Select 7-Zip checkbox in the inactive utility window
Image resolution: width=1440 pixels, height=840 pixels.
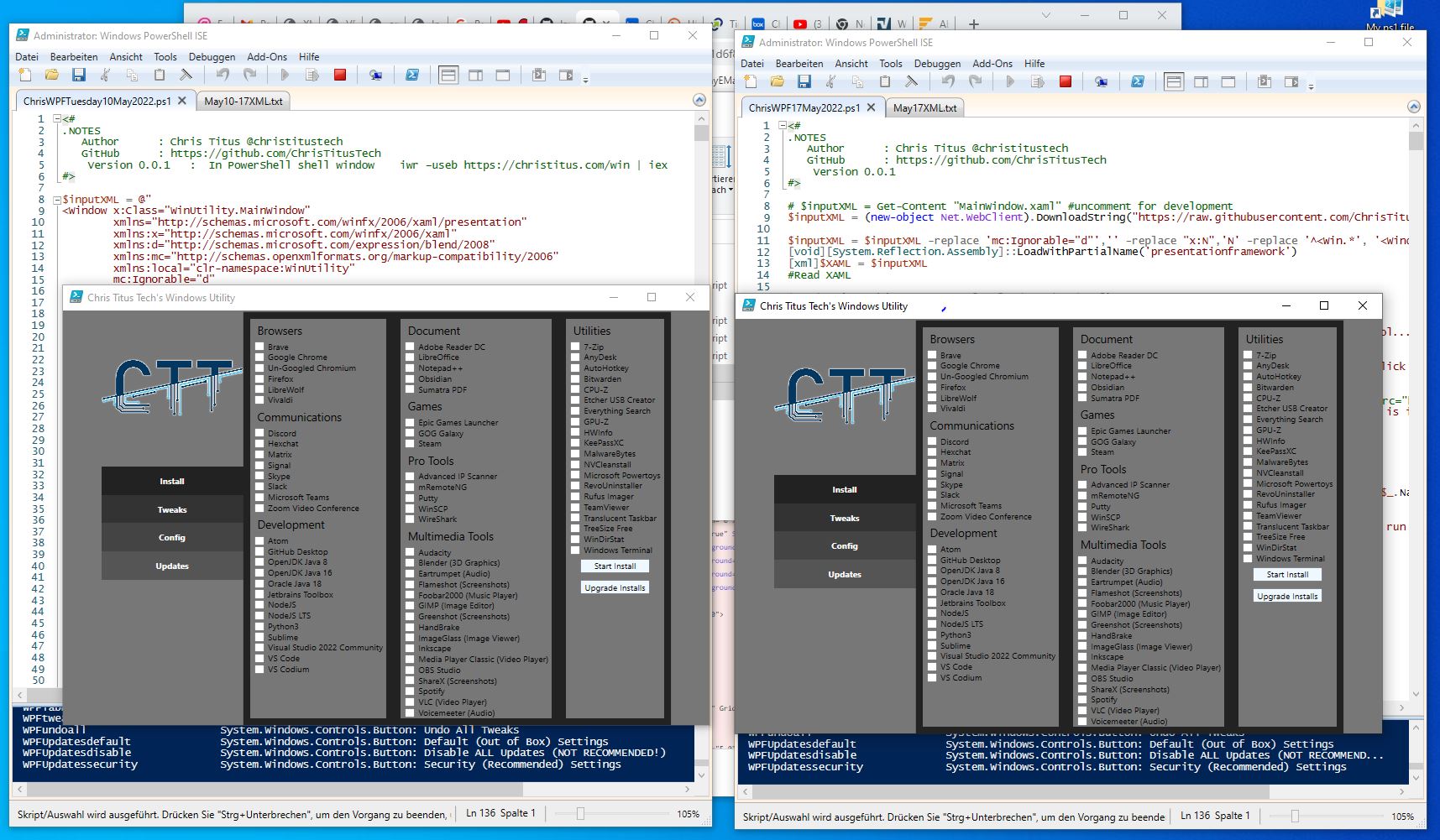coord(576,347)
